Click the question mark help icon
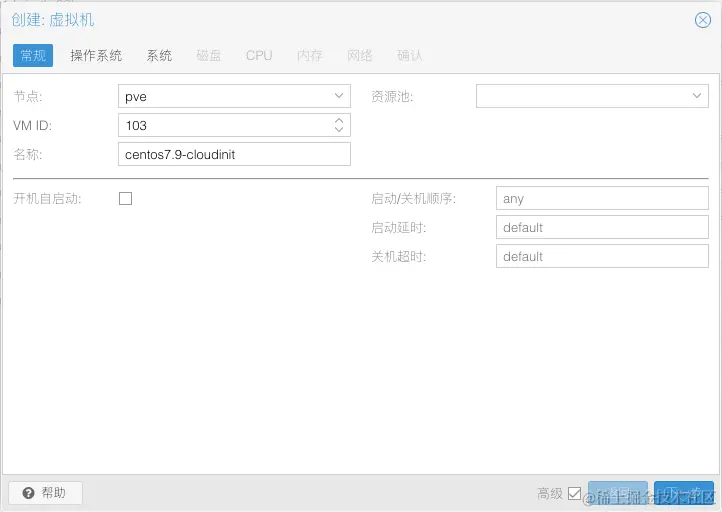The width and height of the screenshot is (722, 512). coord(28,493)
